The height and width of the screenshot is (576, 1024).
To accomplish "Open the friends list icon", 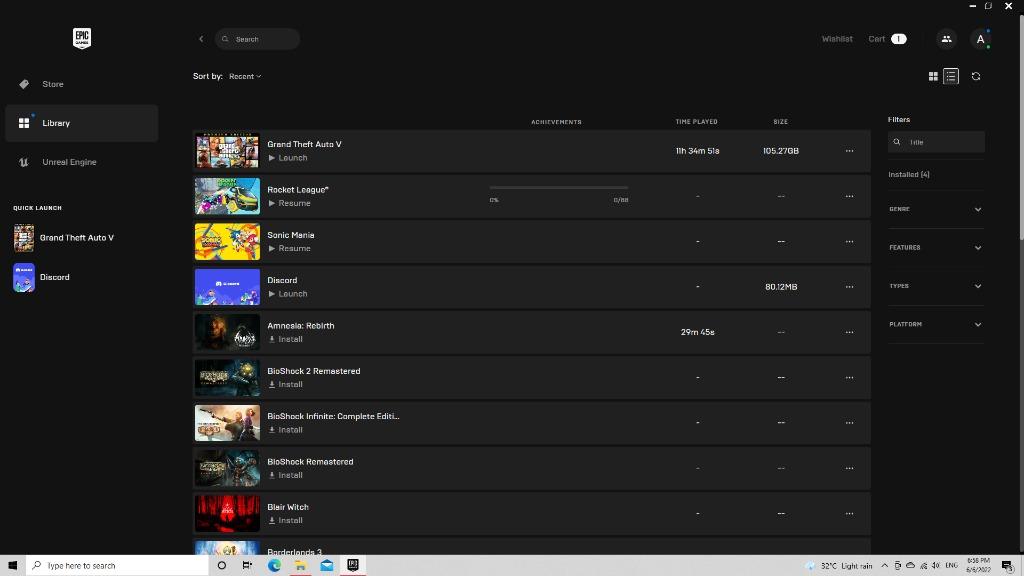I will [946, 39].
